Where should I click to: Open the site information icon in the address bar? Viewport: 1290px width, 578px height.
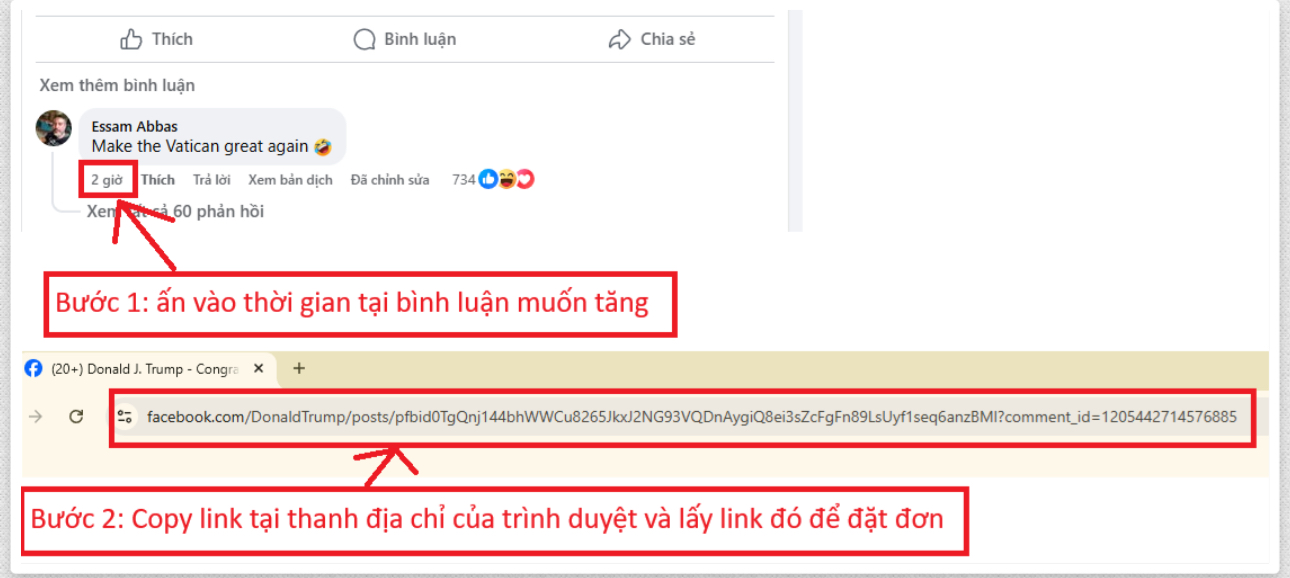(x=125, y=417)
